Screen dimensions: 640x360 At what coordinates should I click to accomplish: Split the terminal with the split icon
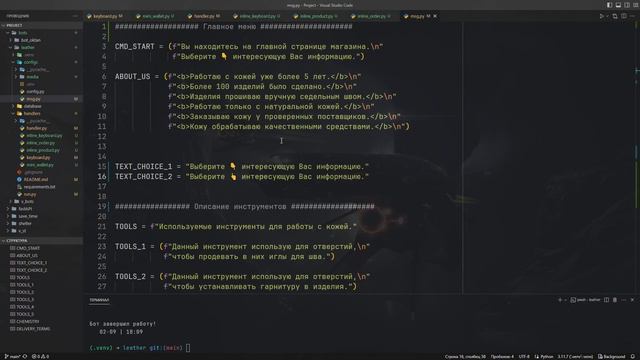pyautogui.click(x=607, y=300)
